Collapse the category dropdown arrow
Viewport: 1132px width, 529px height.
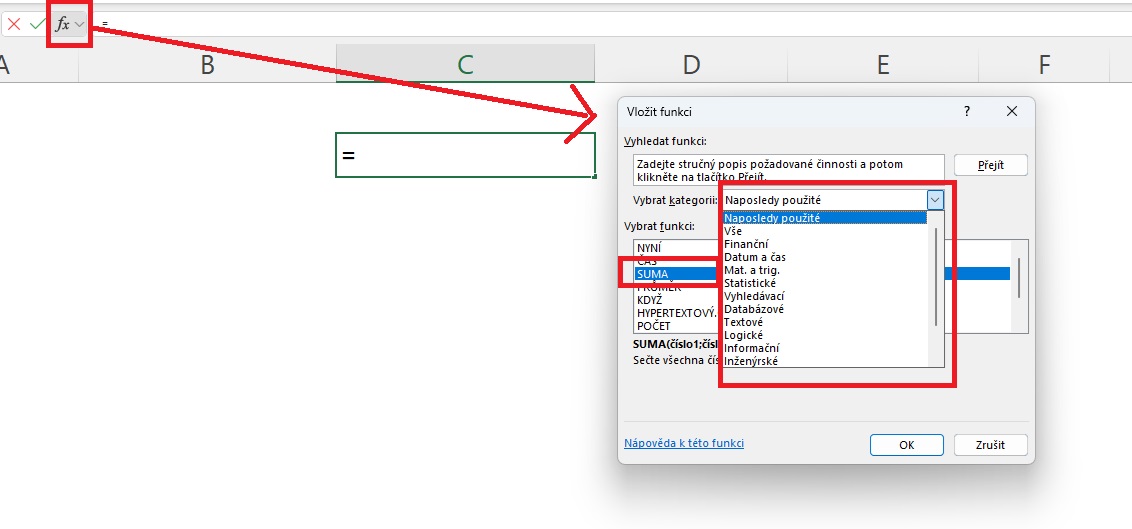click(935, 200)
